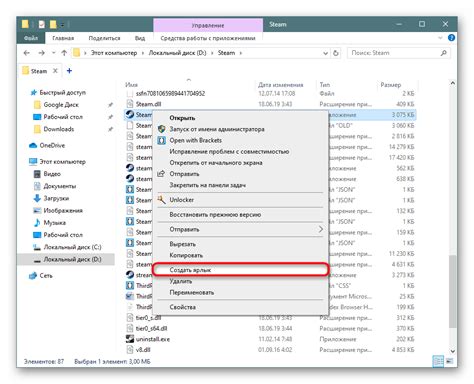Click scrollbar down arrow in file list
The image size is (474, 384).
coord(452,351)
